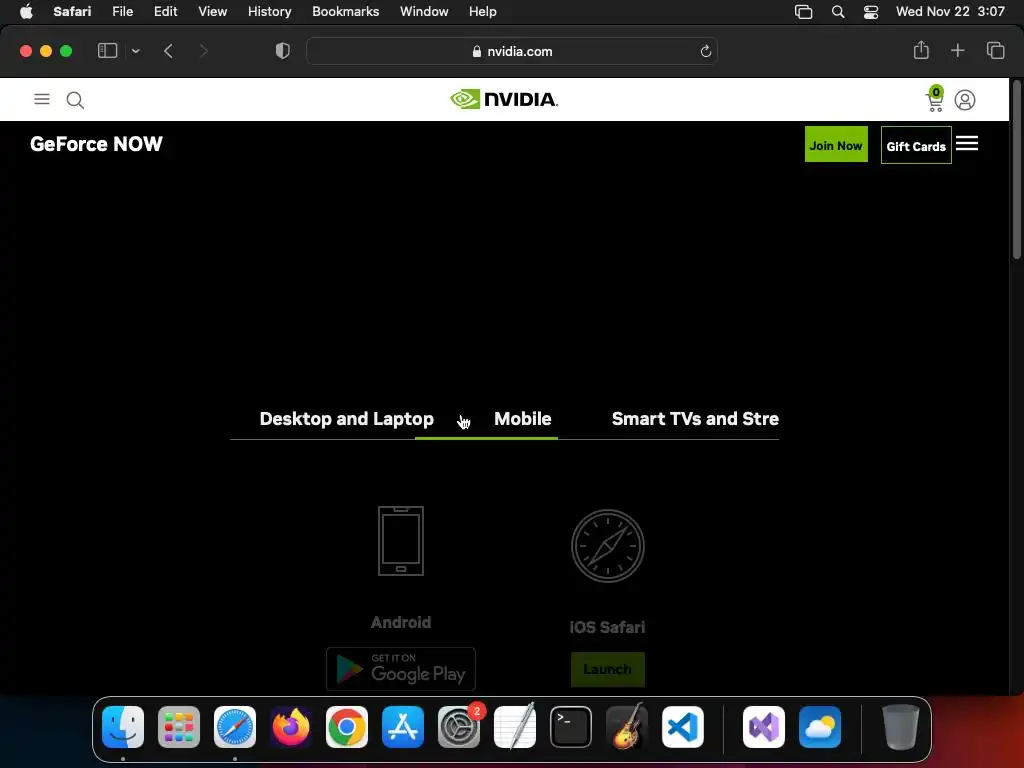Open the GeForce NOW submenu hamburger icon
This screenshot has width=1024, height=768.
967,144
